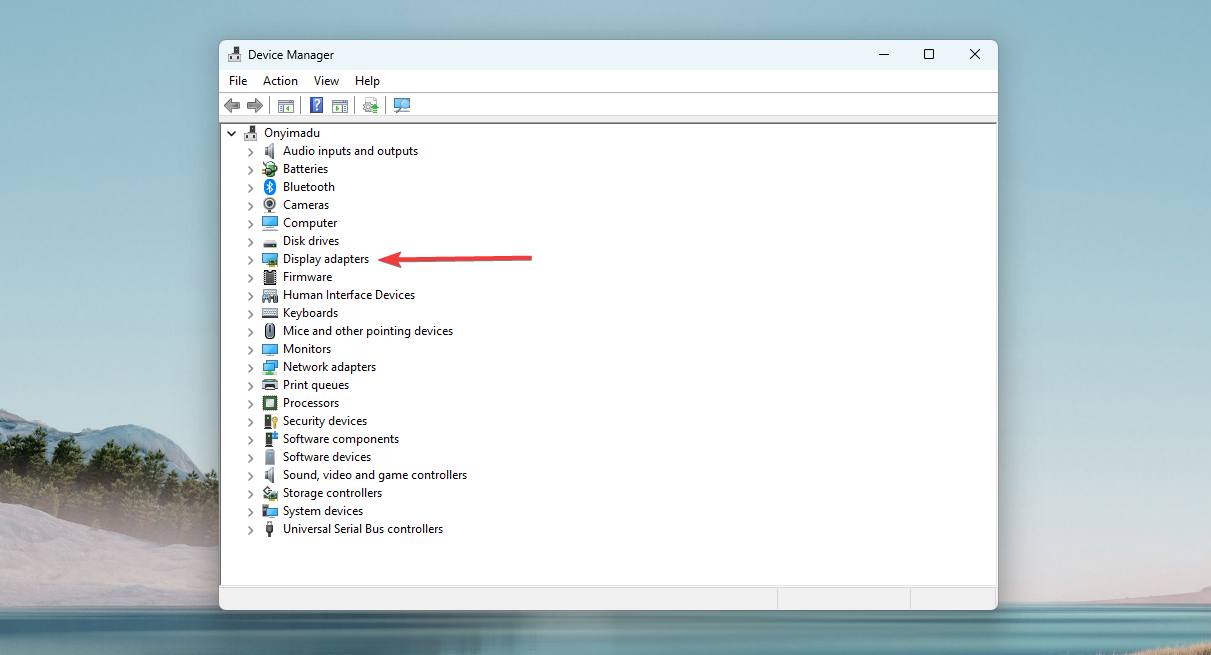Expand the Software devices node

[250, 457]
